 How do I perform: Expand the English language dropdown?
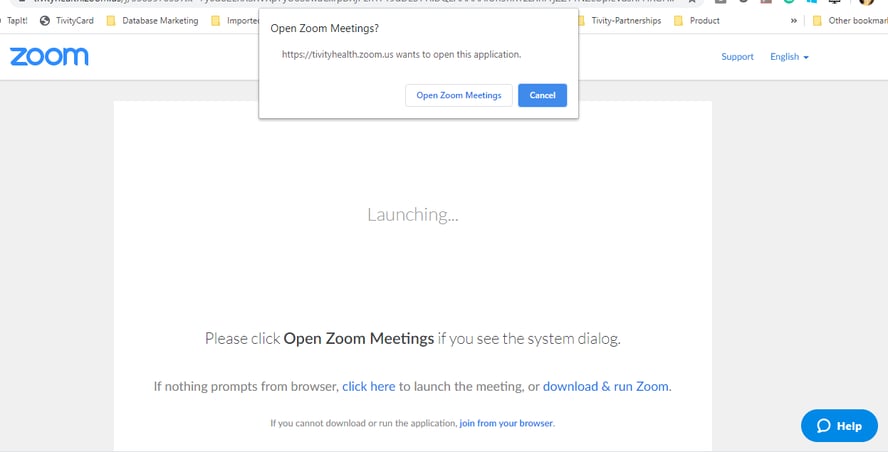789,57
